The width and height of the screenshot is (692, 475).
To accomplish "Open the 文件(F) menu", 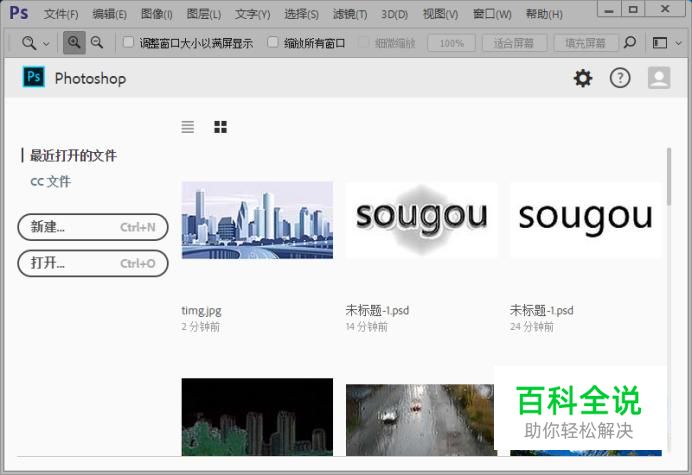I will click(x=61, y=14).
